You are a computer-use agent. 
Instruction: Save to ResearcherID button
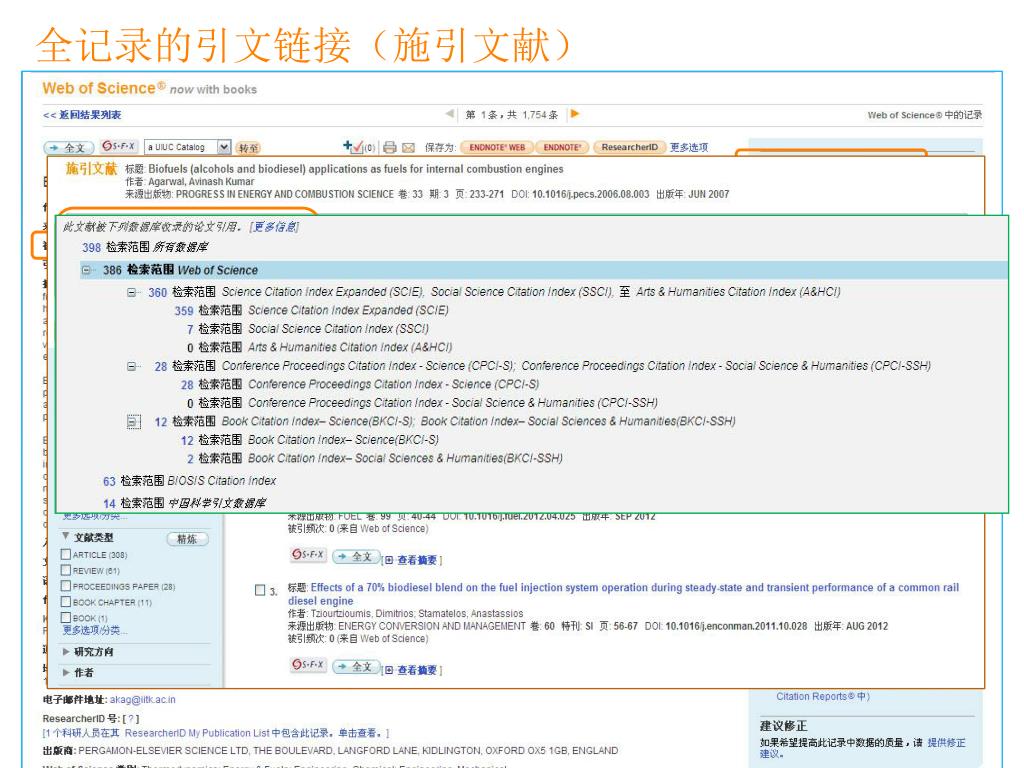point(630,147)
